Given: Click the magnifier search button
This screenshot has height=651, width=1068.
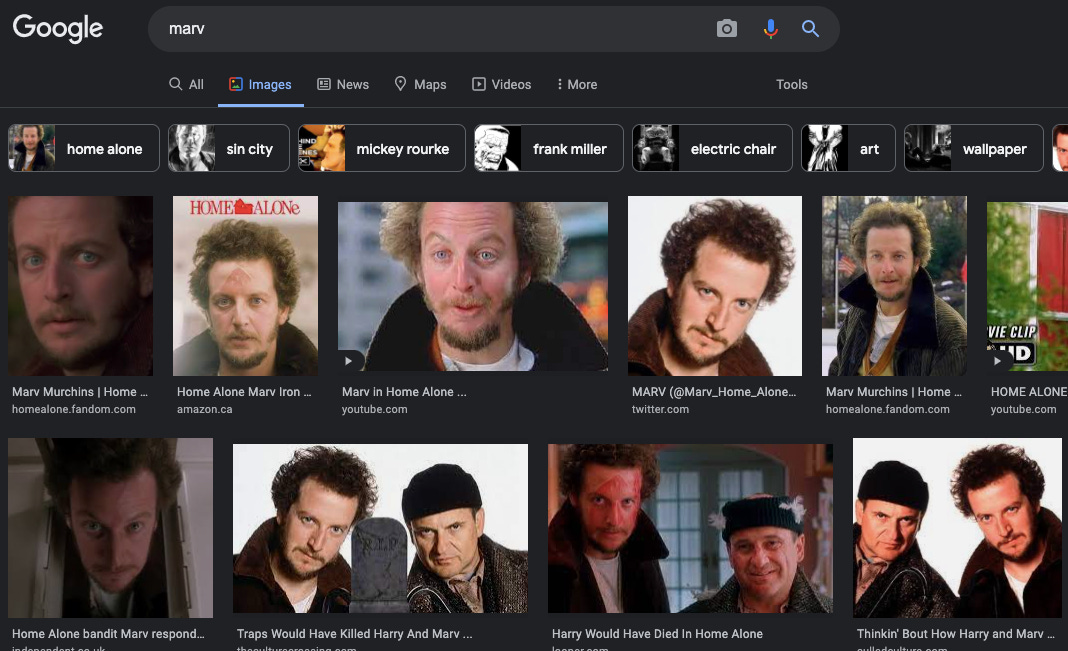Looking at the screenshot, I should [810, 29].
